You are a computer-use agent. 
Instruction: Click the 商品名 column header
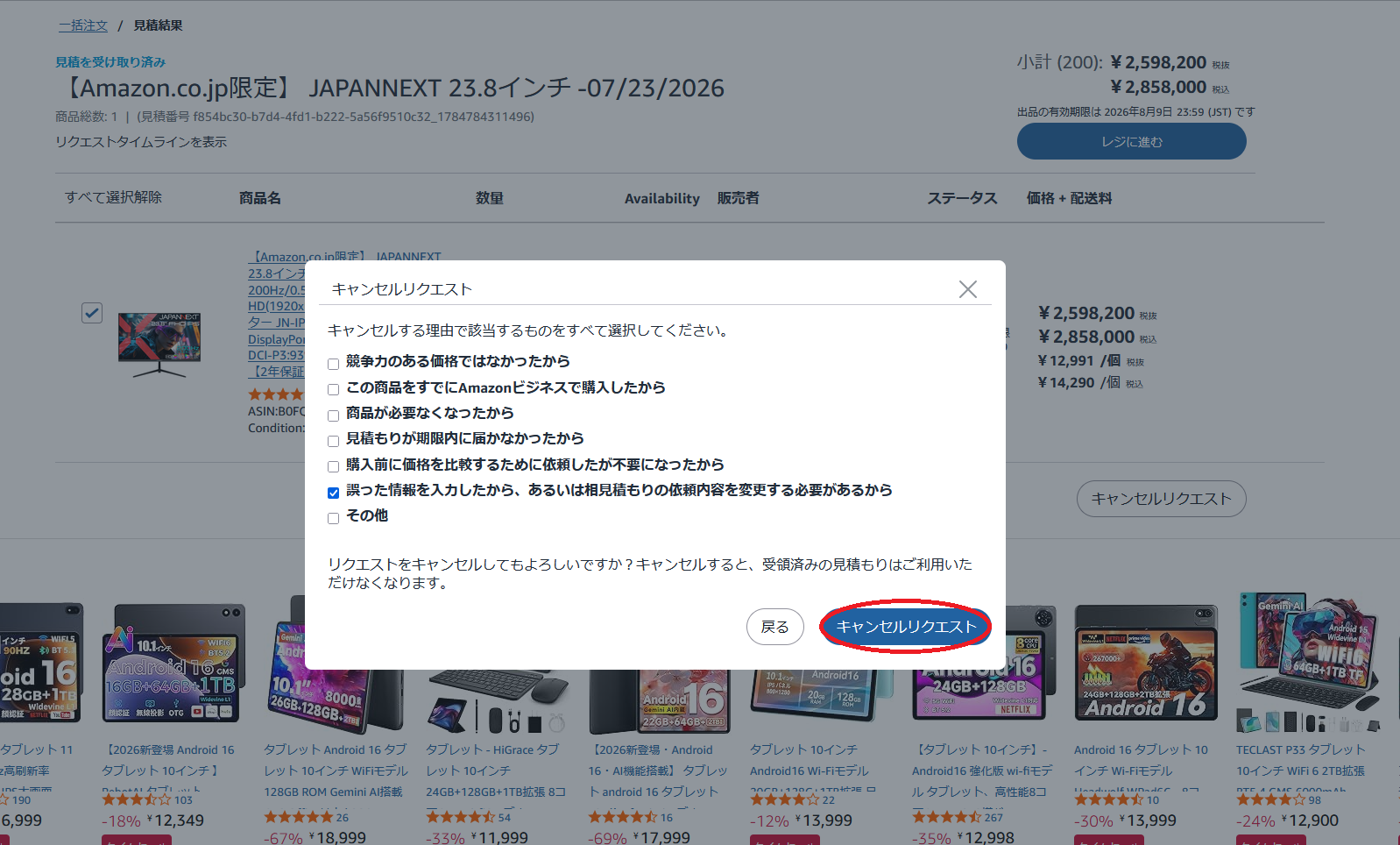(260, 198)
